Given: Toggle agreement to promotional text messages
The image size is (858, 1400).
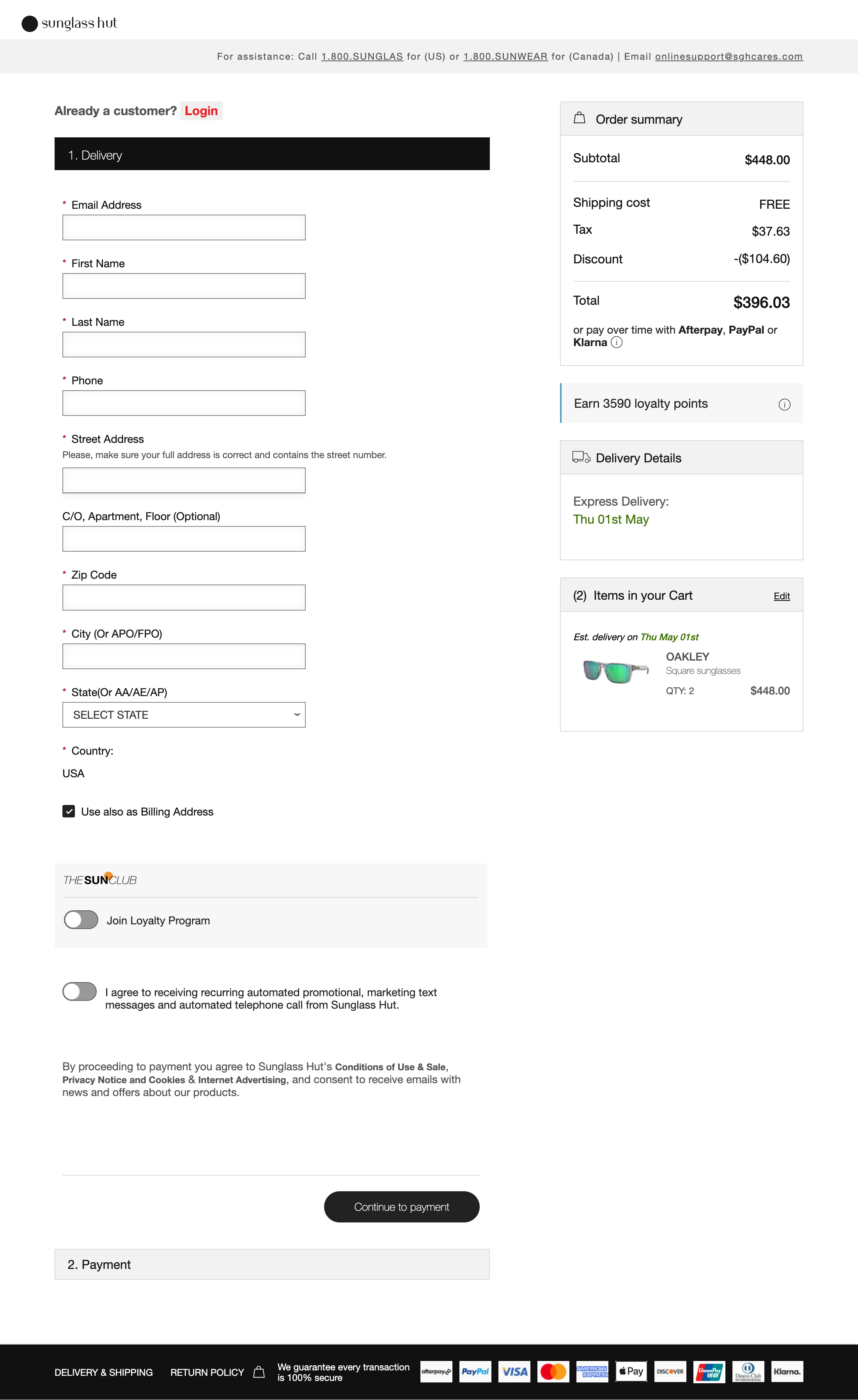Looking at the screenshot, I should coord(79,991).
